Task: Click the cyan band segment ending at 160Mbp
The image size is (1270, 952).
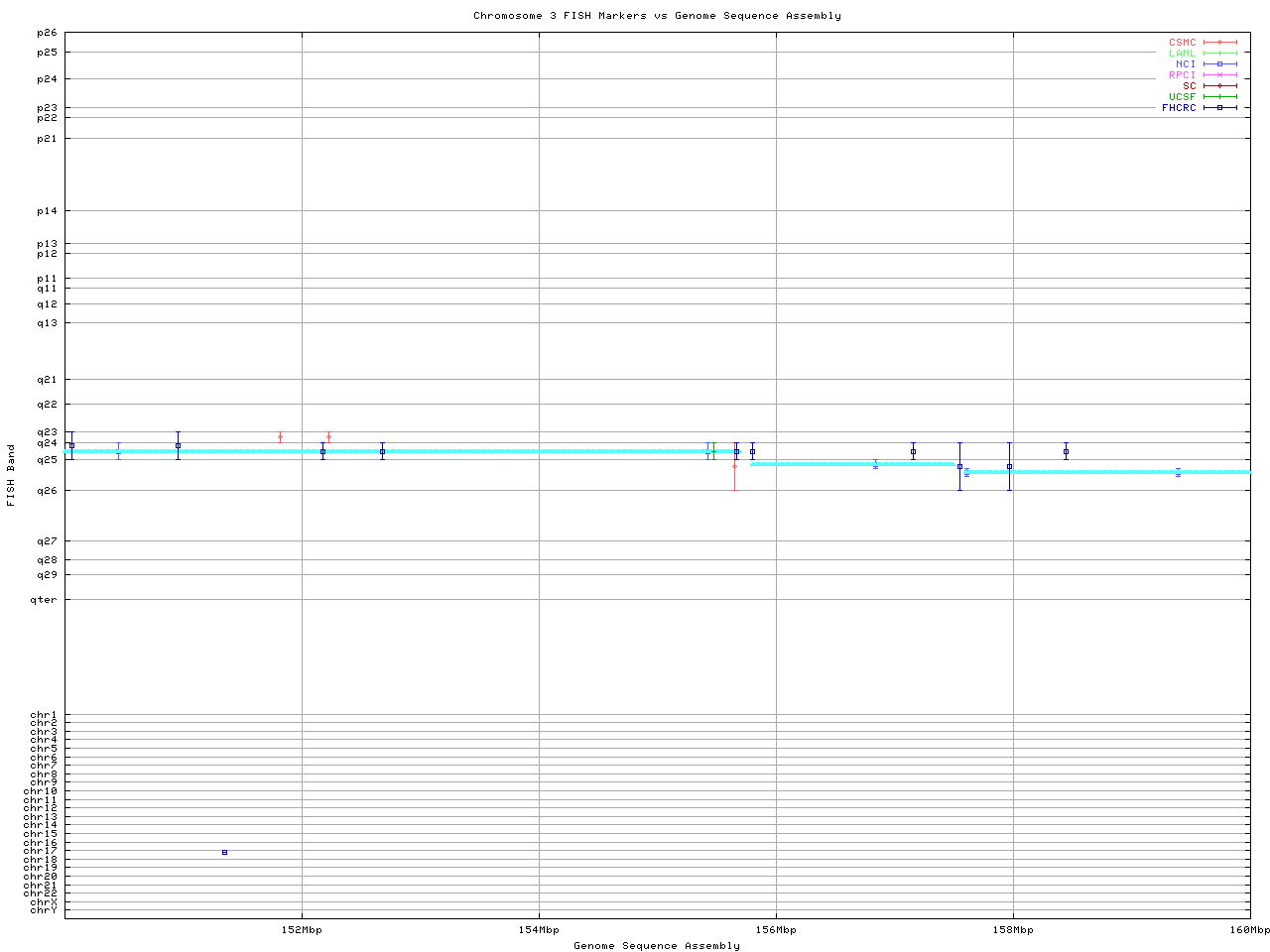Action: coord(1106,472)
